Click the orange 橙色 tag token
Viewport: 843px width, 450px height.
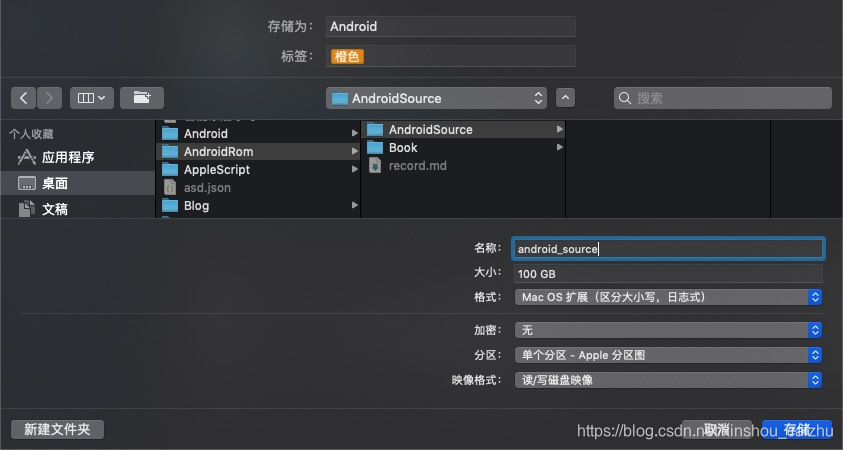coord(347,56)
